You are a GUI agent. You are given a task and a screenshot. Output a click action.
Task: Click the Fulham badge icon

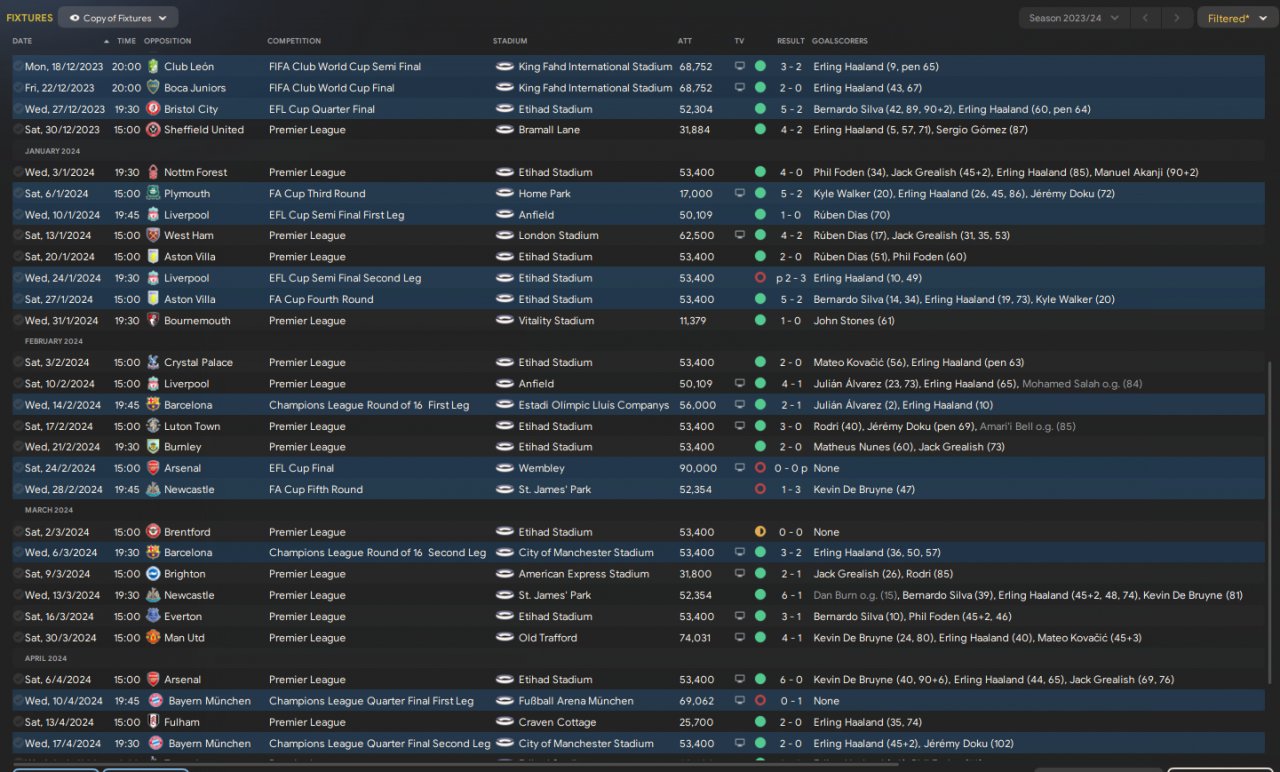tap(153, 722)
